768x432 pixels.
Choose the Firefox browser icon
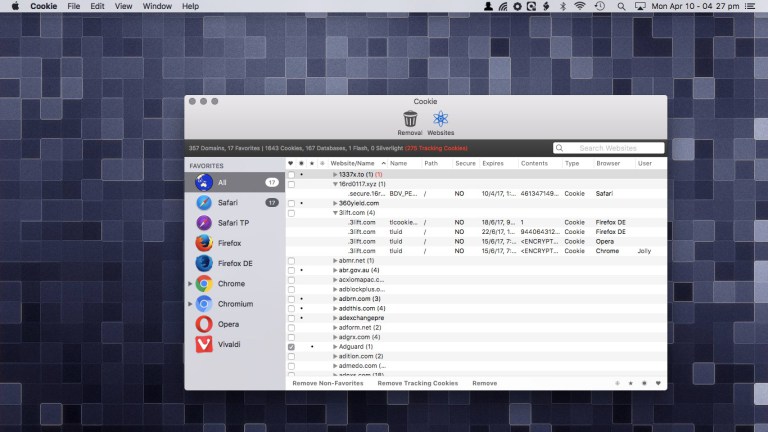click(x=204, y=243)
